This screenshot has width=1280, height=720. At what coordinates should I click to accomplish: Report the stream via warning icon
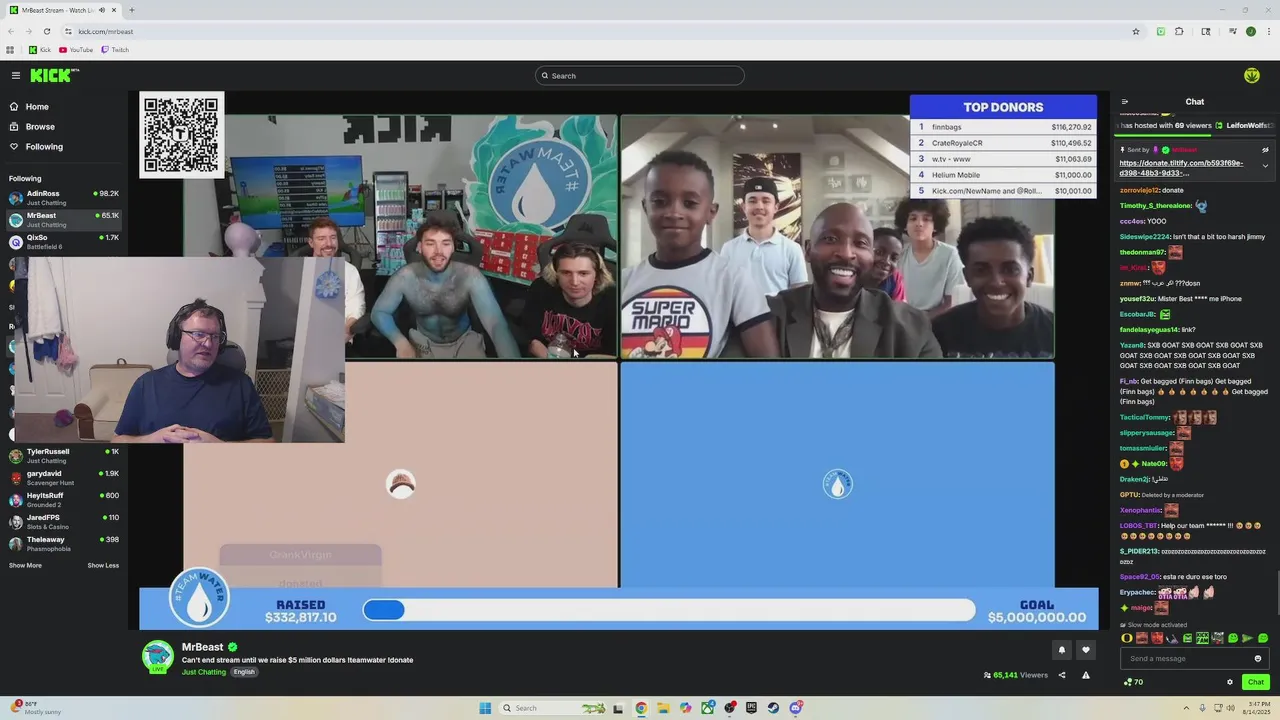(x=1086, y=675)
